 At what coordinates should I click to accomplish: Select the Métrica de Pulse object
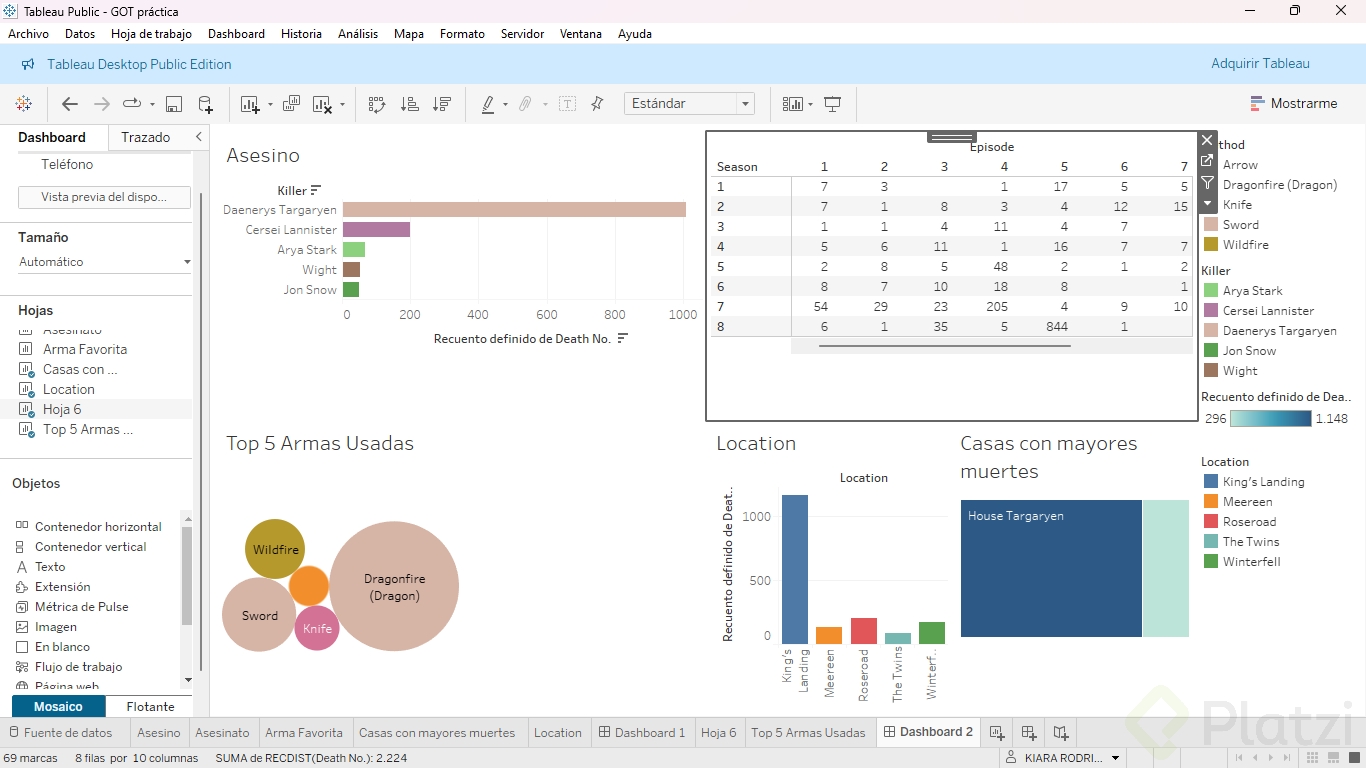[72, 607]
